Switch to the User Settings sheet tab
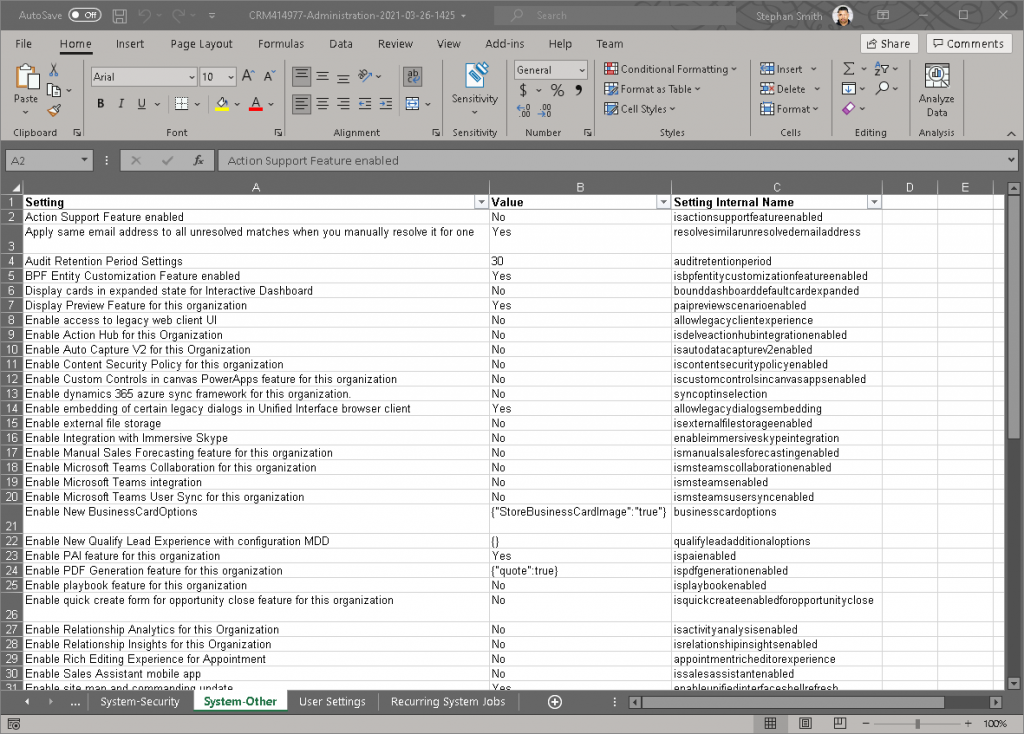 click(x=332, y=702)
